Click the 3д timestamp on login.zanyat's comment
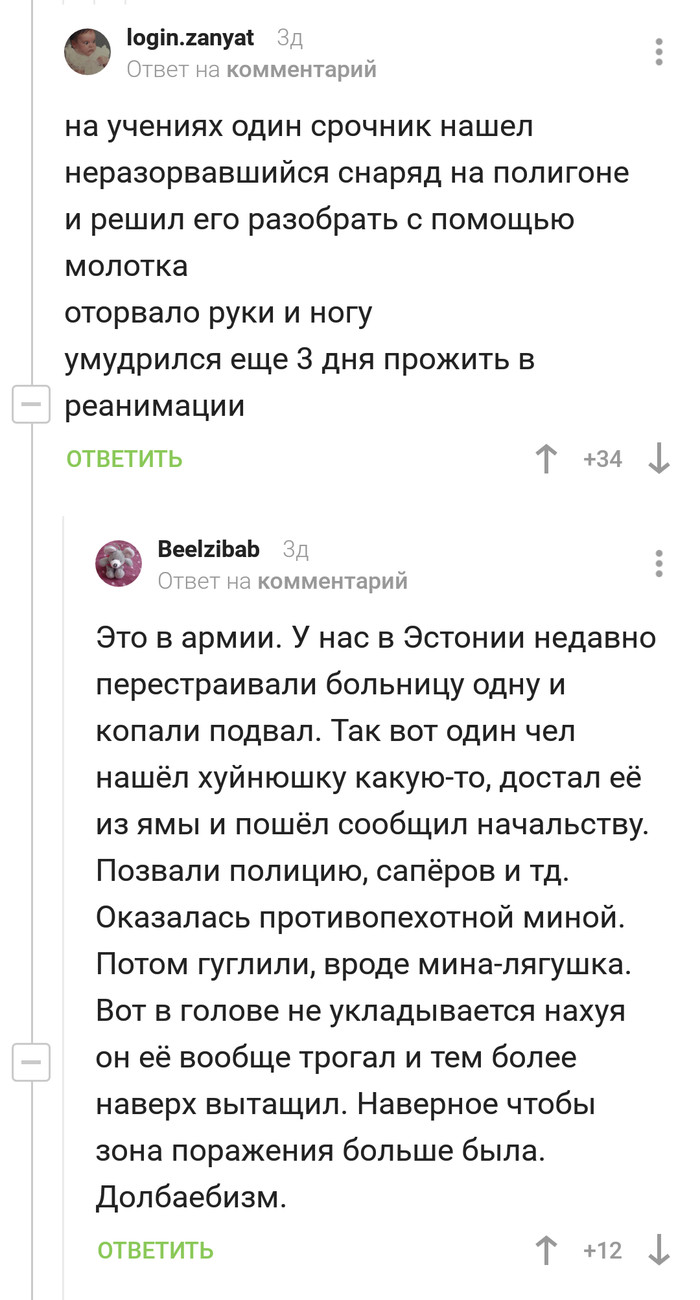Screen dimensions: 700x1300 tap(289, 39)
